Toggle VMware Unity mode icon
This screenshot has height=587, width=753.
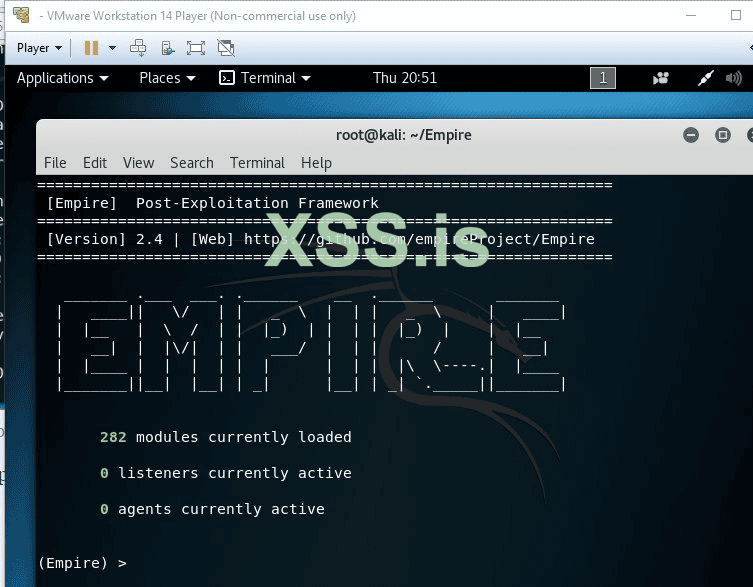[226, 48]
